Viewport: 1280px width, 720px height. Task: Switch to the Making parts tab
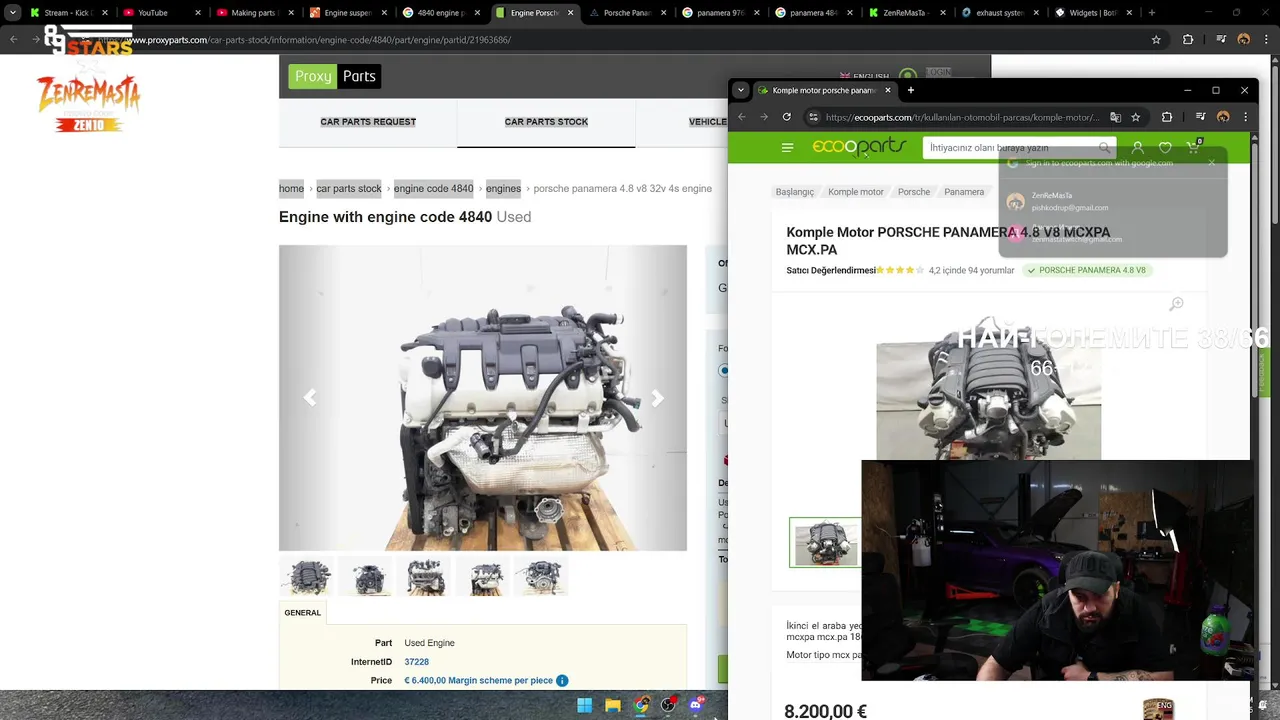pyautogui.click(x=254, y=13)
